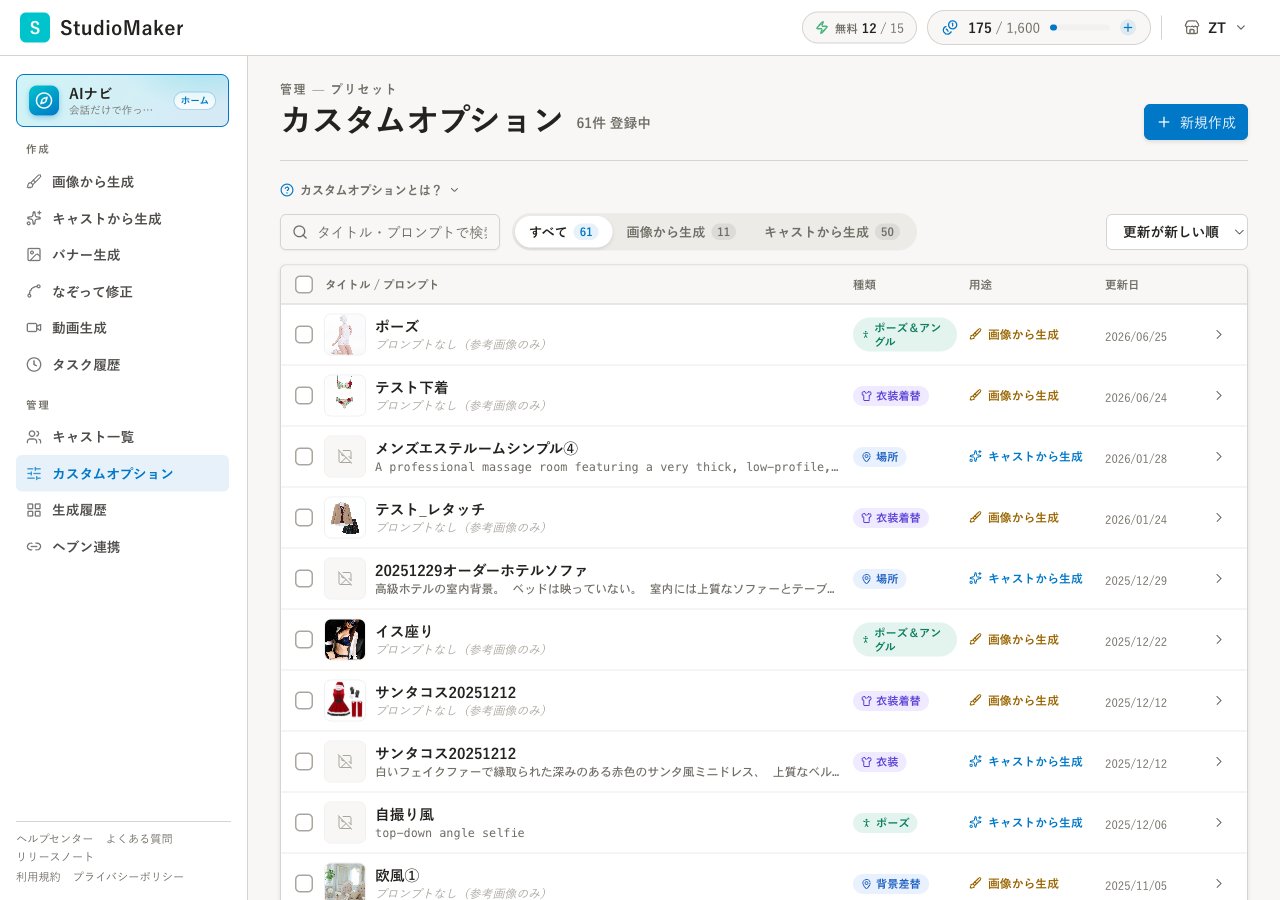Click the タスク履歴 clock icon
This screenshot has height=900, width=1280.
34,365
